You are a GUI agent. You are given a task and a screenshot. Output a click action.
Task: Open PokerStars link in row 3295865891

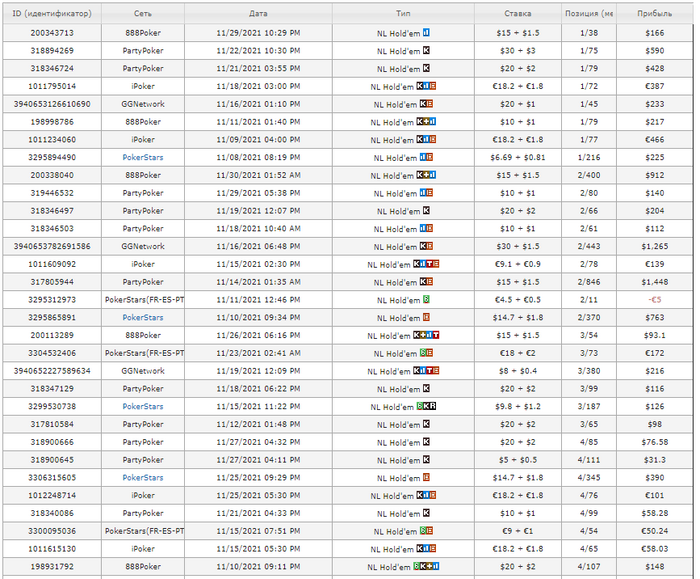coord(143,317)
